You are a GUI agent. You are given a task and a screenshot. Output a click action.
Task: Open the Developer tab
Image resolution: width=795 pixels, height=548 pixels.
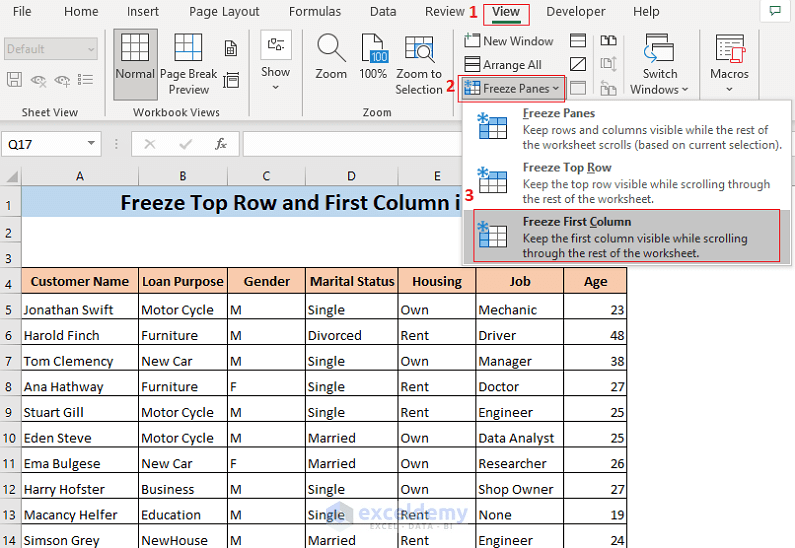575,11
